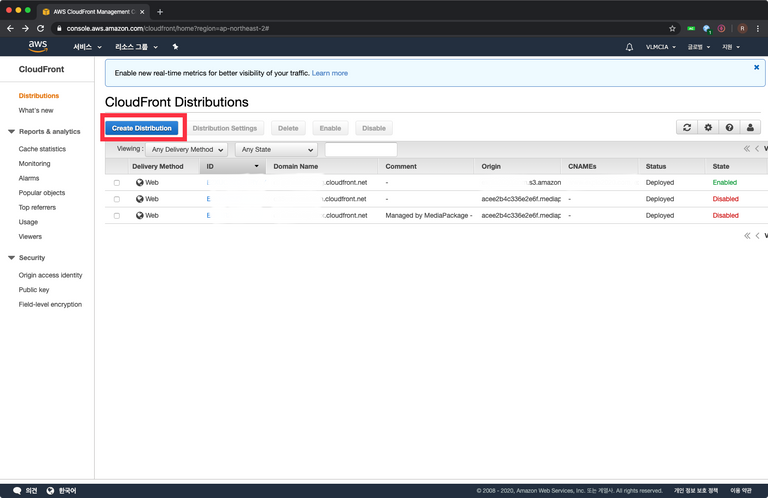The image size is (768, 498).
Task: Click the browser back arrow
Action: pos(10,28)
